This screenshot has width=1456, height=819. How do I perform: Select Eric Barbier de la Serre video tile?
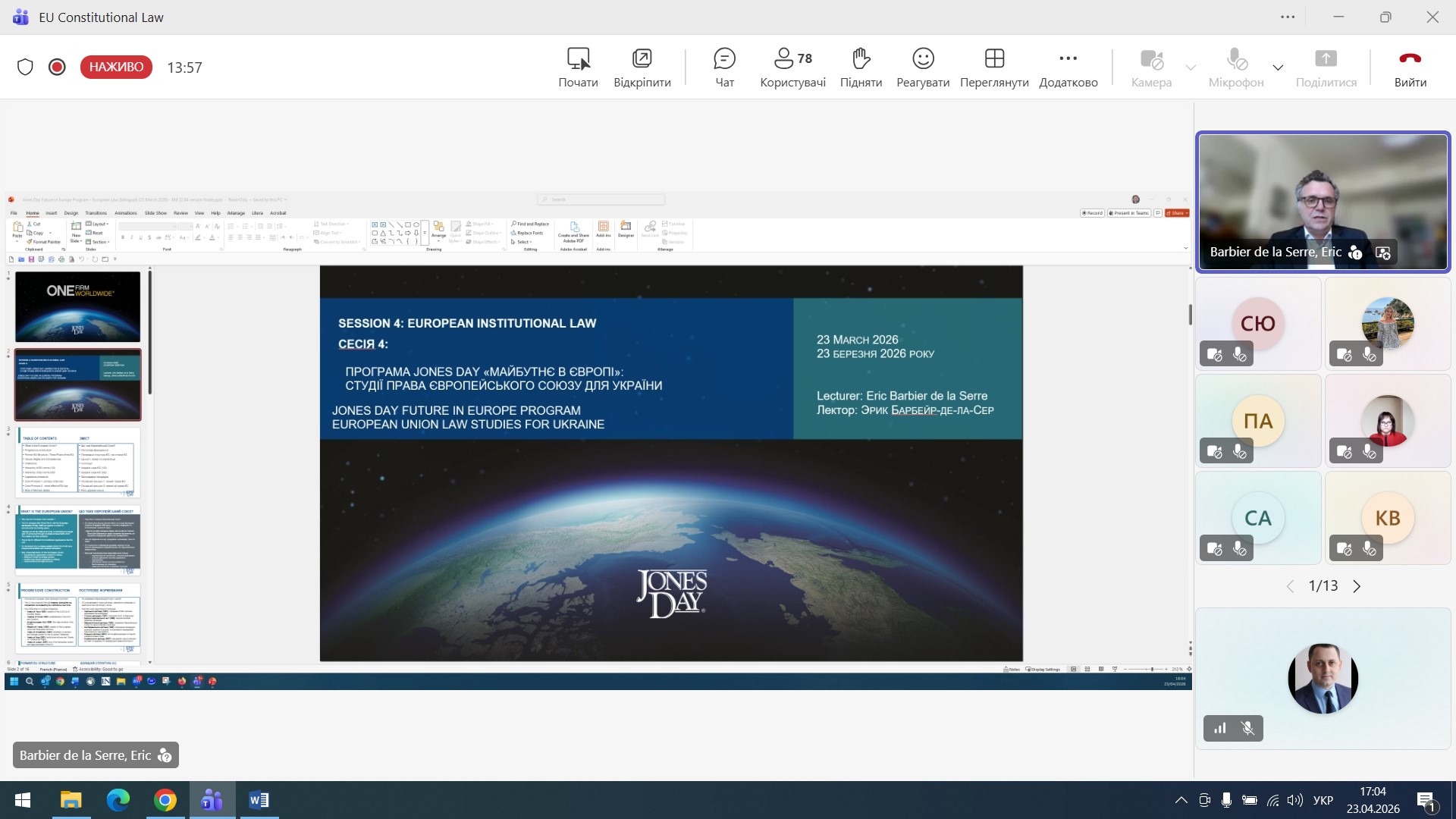click(1323, 201)
